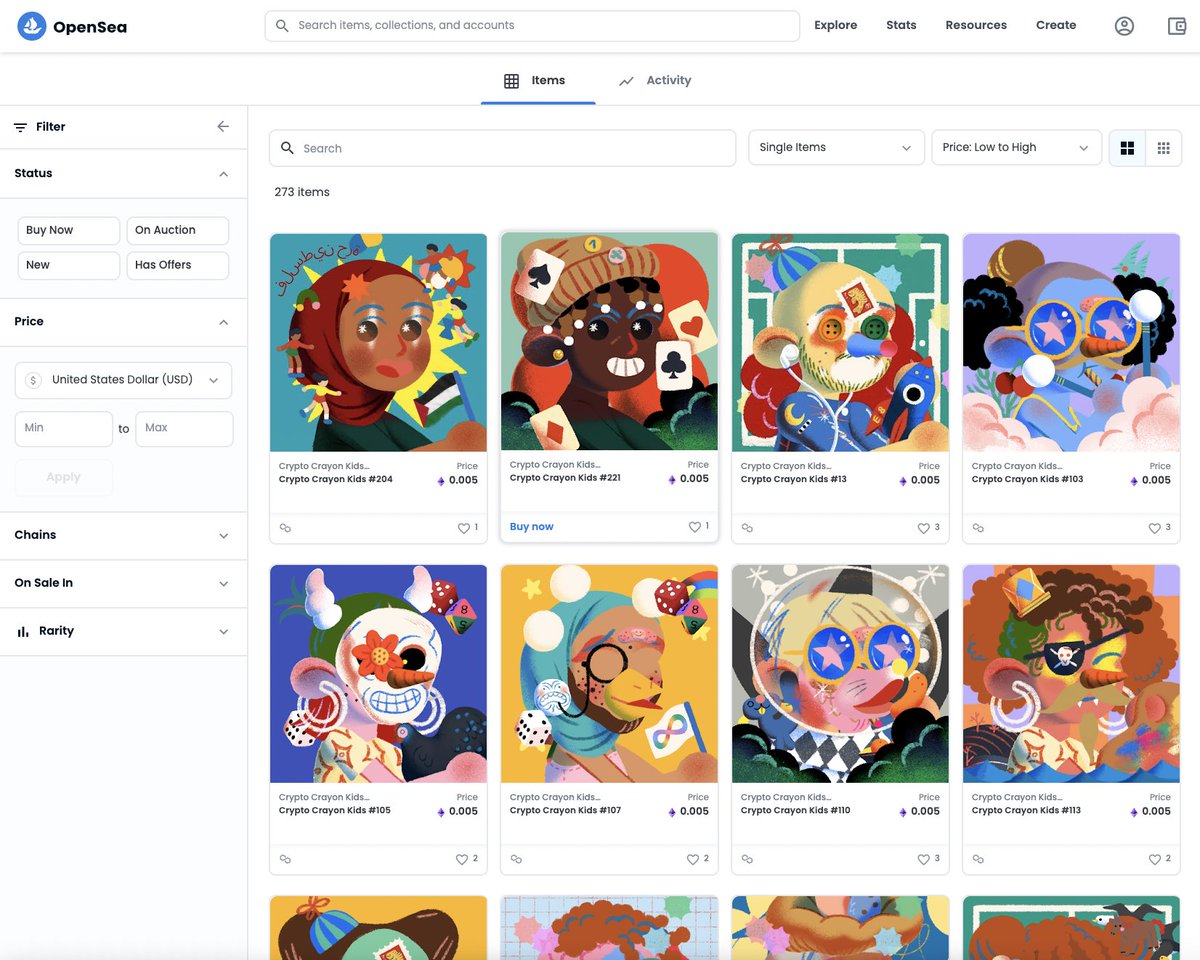Collapse the Status filter section
The height and width of the screenshot is (960, 1200).
click(123, 173)
